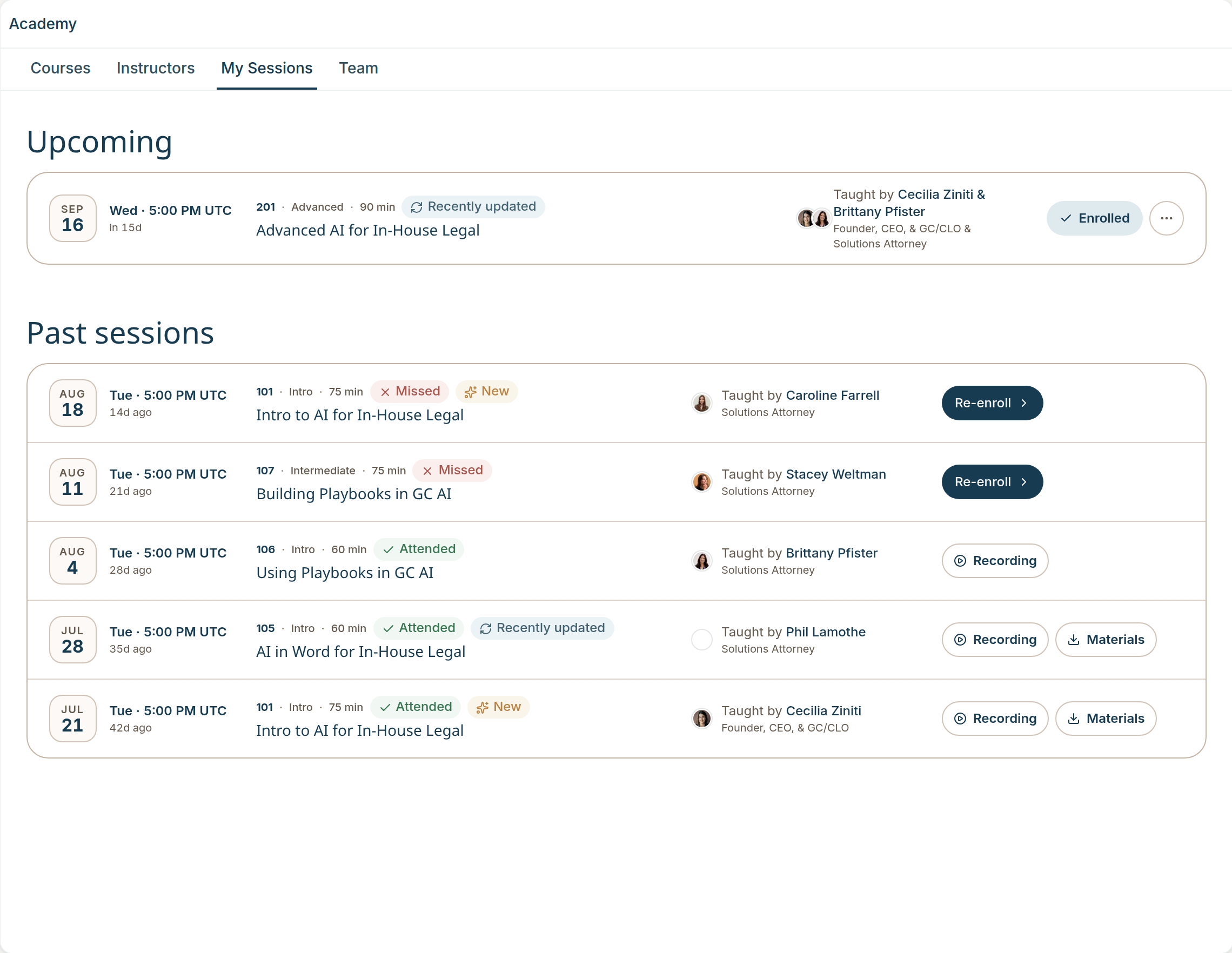Screen dimensions: 1232x953
Task: Click the JUL 28 date badge
Action: [x=73, y=640]
